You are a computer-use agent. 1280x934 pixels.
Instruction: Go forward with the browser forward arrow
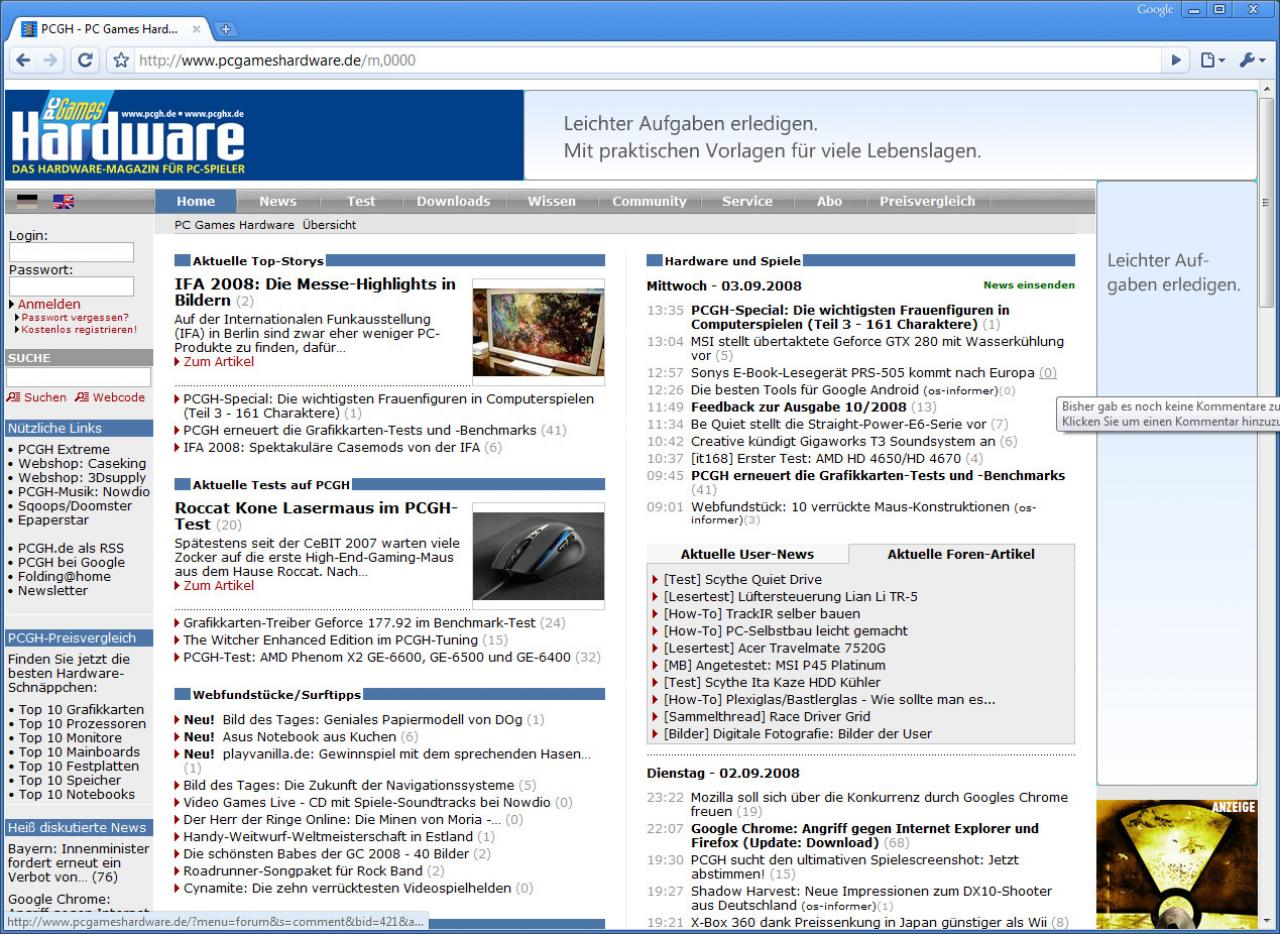tap(50, 60)
